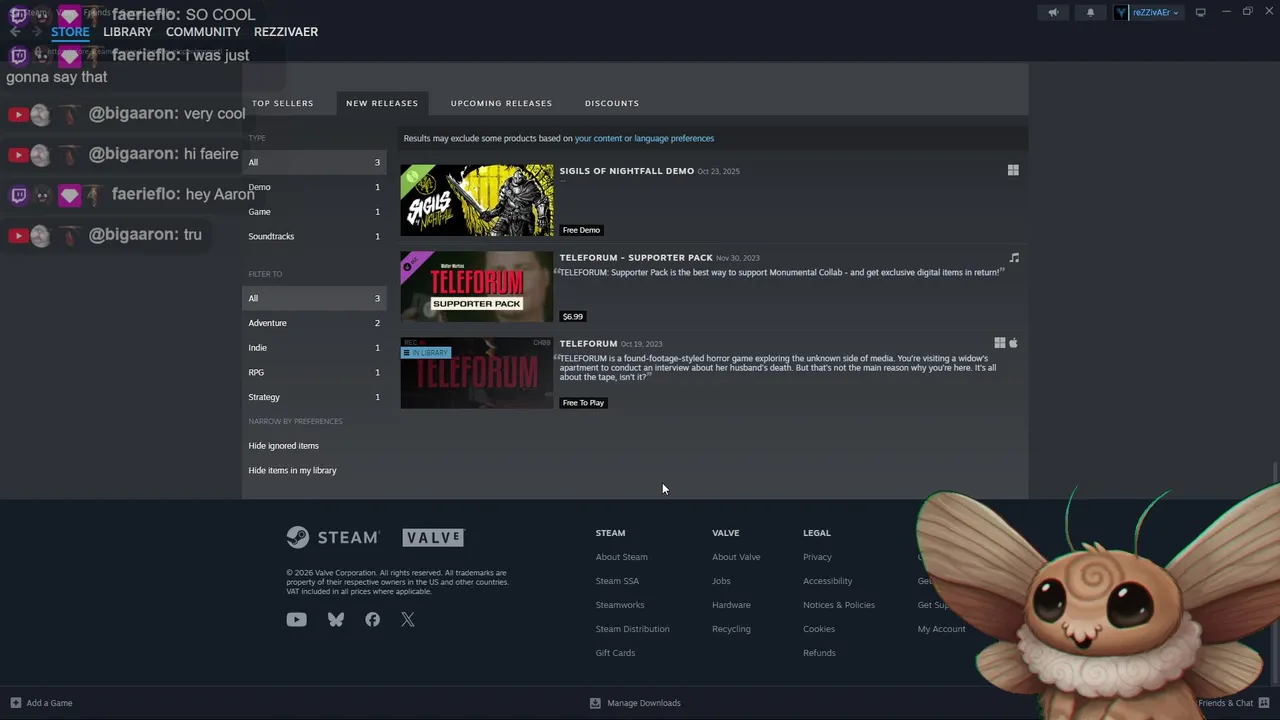Switch to the New Releases tab
1280x720 pixels.
pos(382,103)
